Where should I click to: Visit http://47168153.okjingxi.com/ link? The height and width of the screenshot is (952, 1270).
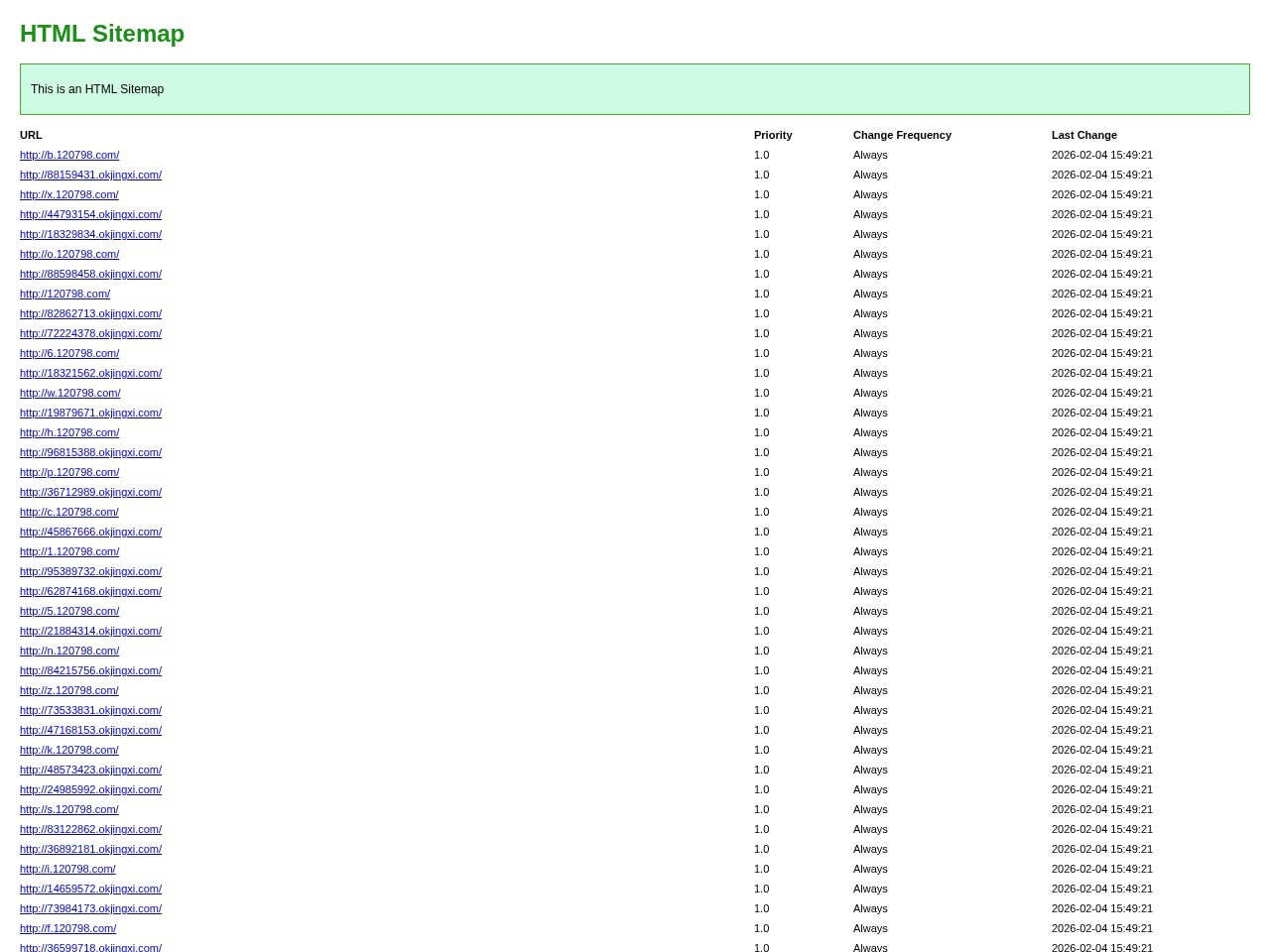pyautogui.click(x=90, y=730)
